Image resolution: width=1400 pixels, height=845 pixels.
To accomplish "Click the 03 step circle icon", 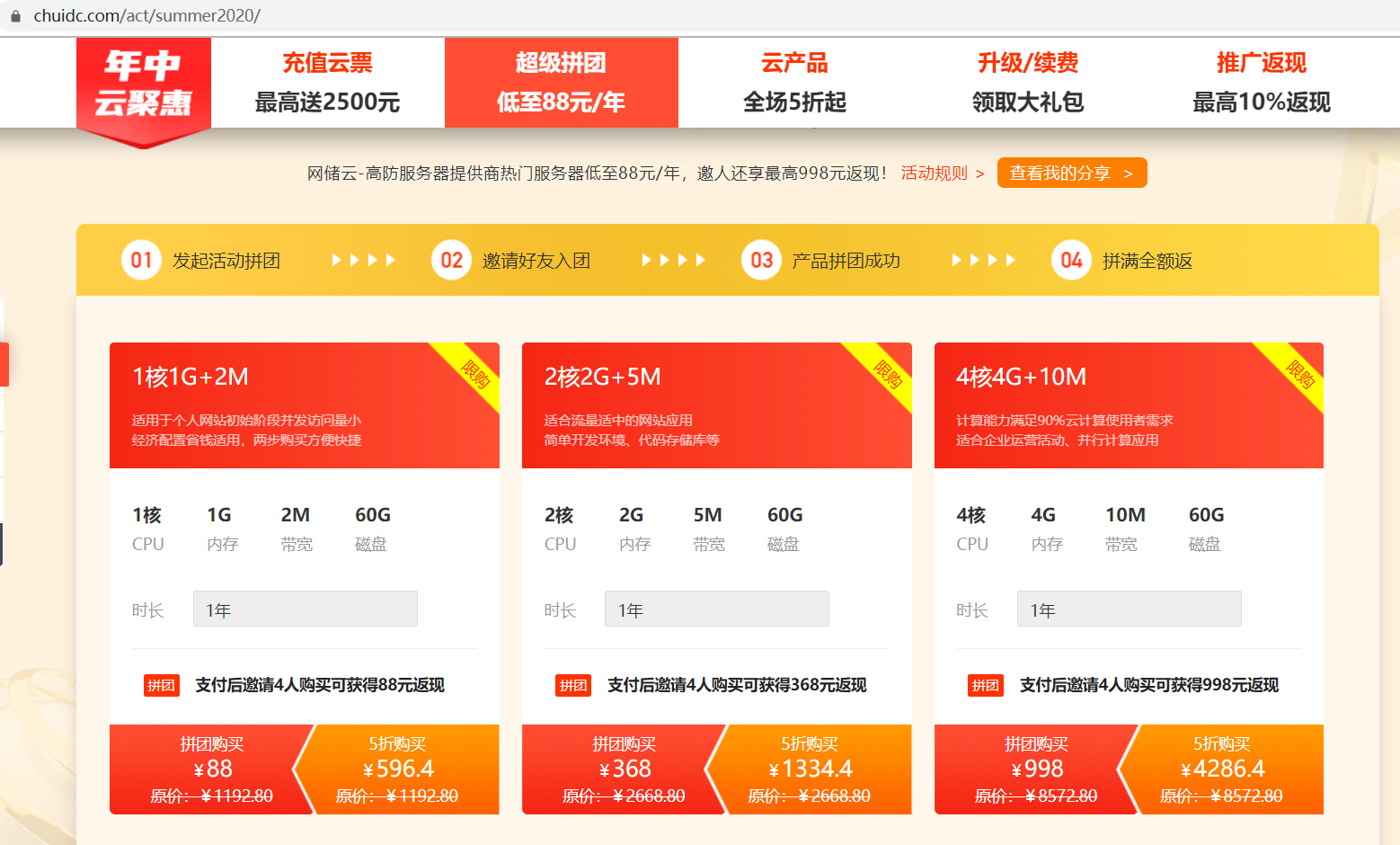I will (761, 261).
